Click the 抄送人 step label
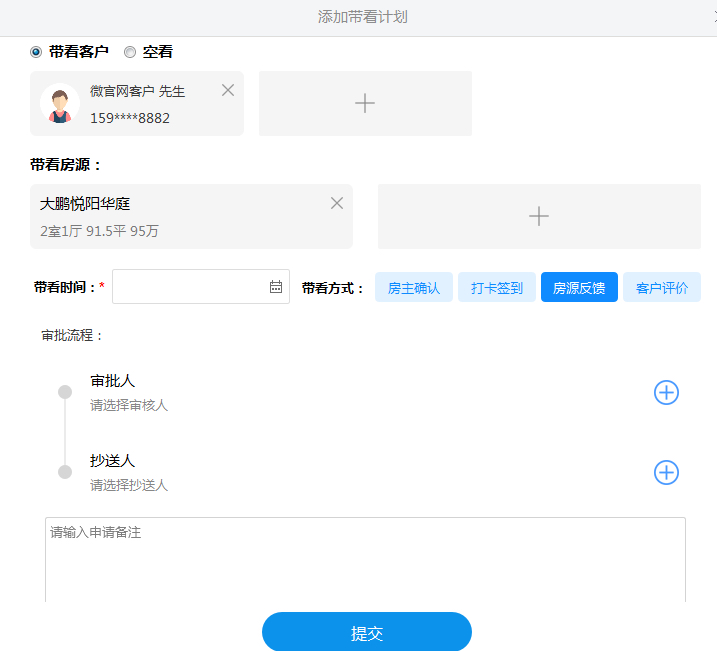 tap(112, 461)
